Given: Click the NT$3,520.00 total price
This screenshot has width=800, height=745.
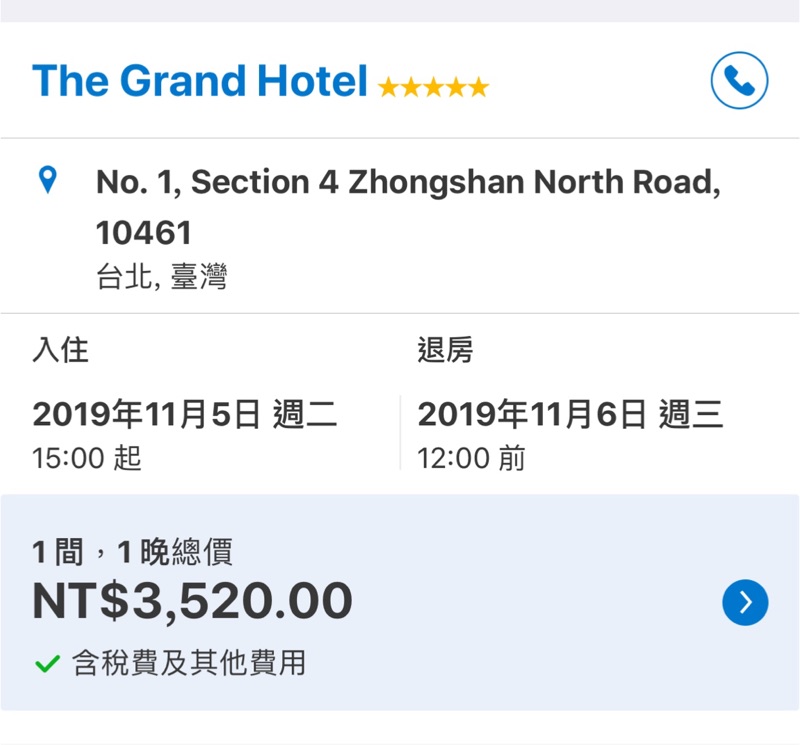Looking at the screenshot, I should [x=192, y=602].
